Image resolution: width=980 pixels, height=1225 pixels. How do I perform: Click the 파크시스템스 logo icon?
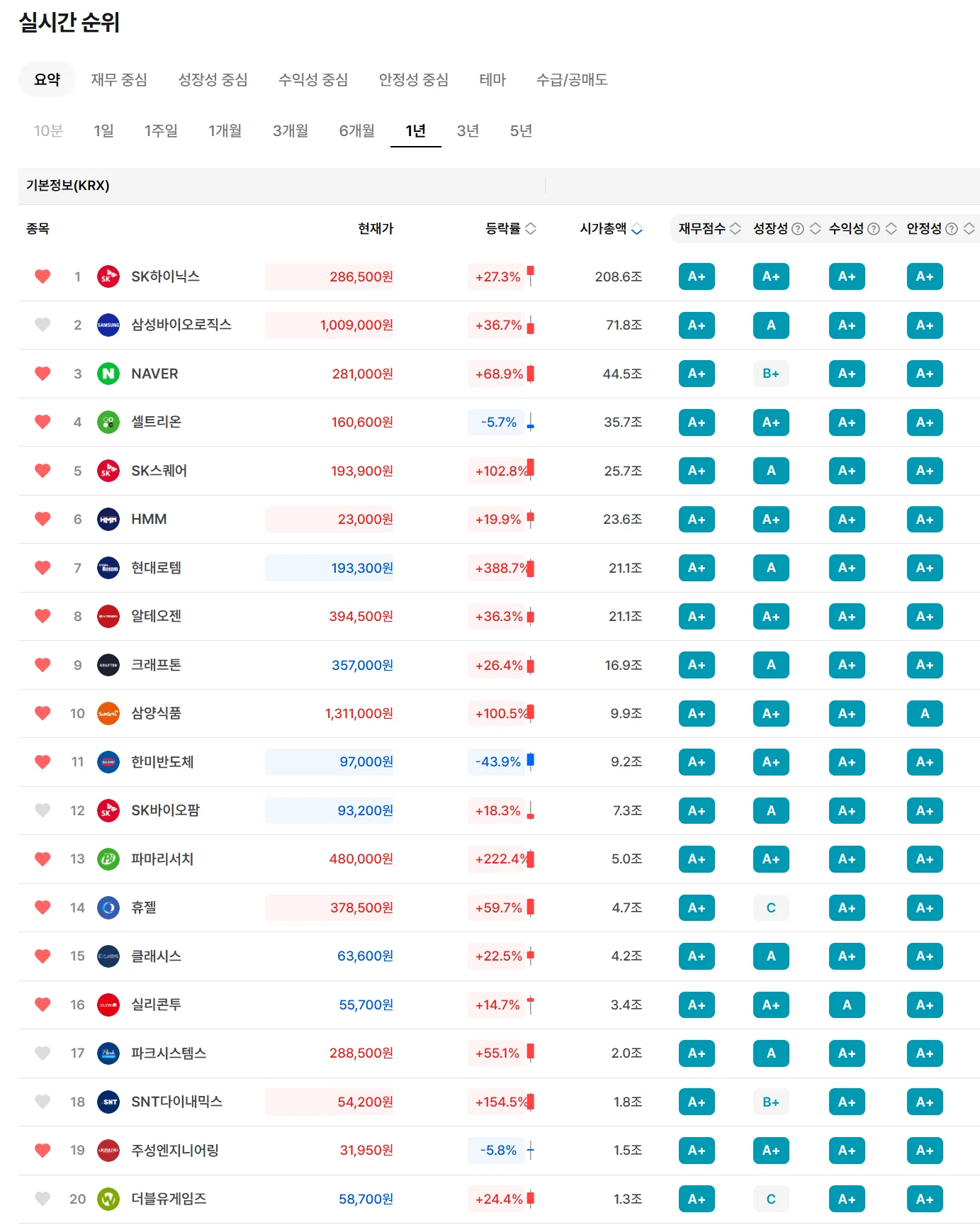click(108, 1053)
